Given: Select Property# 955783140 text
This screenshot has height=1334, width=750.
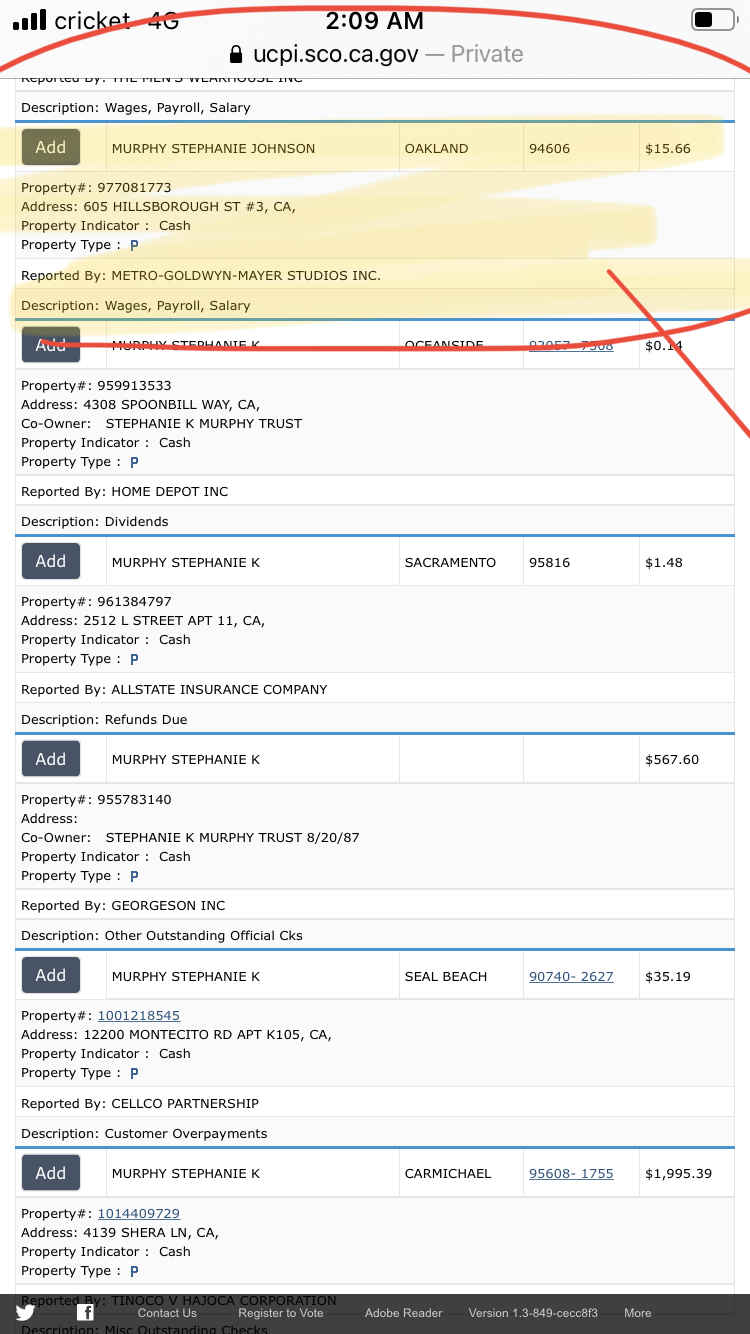Looking at the screenshot, I should (96, 800).
